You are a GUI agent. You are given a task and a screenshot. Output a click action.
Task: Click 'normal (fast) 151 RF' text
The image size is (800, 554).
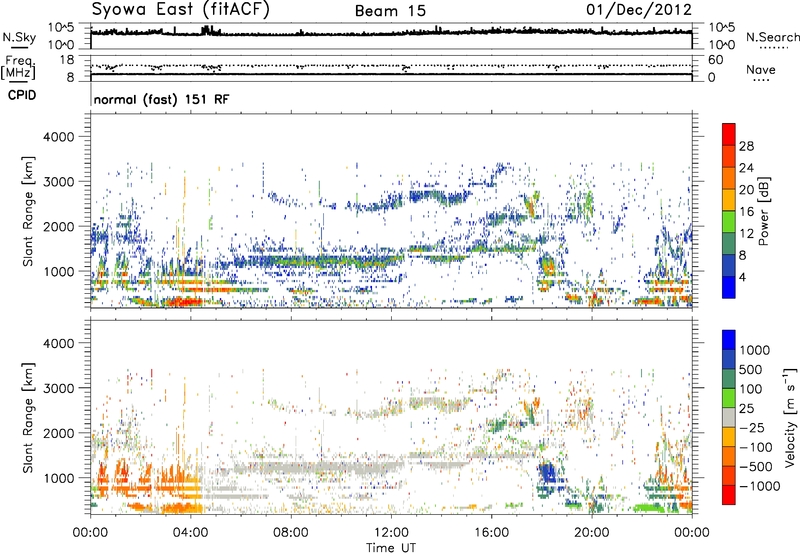(161, 99)
